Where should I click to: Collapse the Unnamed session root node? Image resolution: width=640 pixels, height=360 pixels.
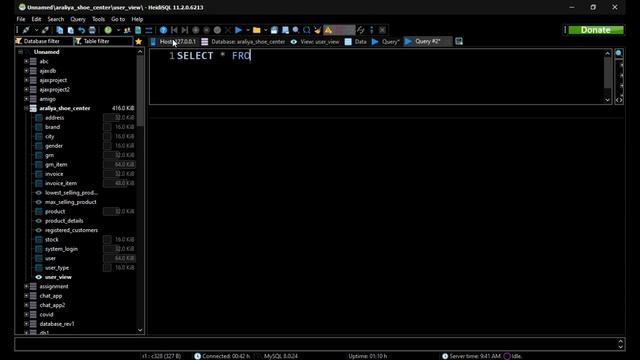tap(20, 52)
